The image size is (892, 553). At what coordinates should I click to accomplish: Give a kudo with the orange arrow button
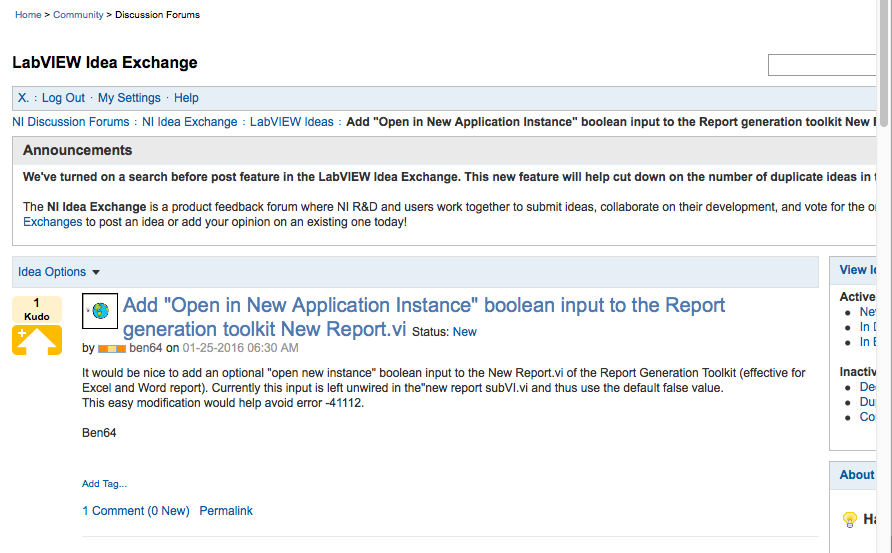coord(37,340)
